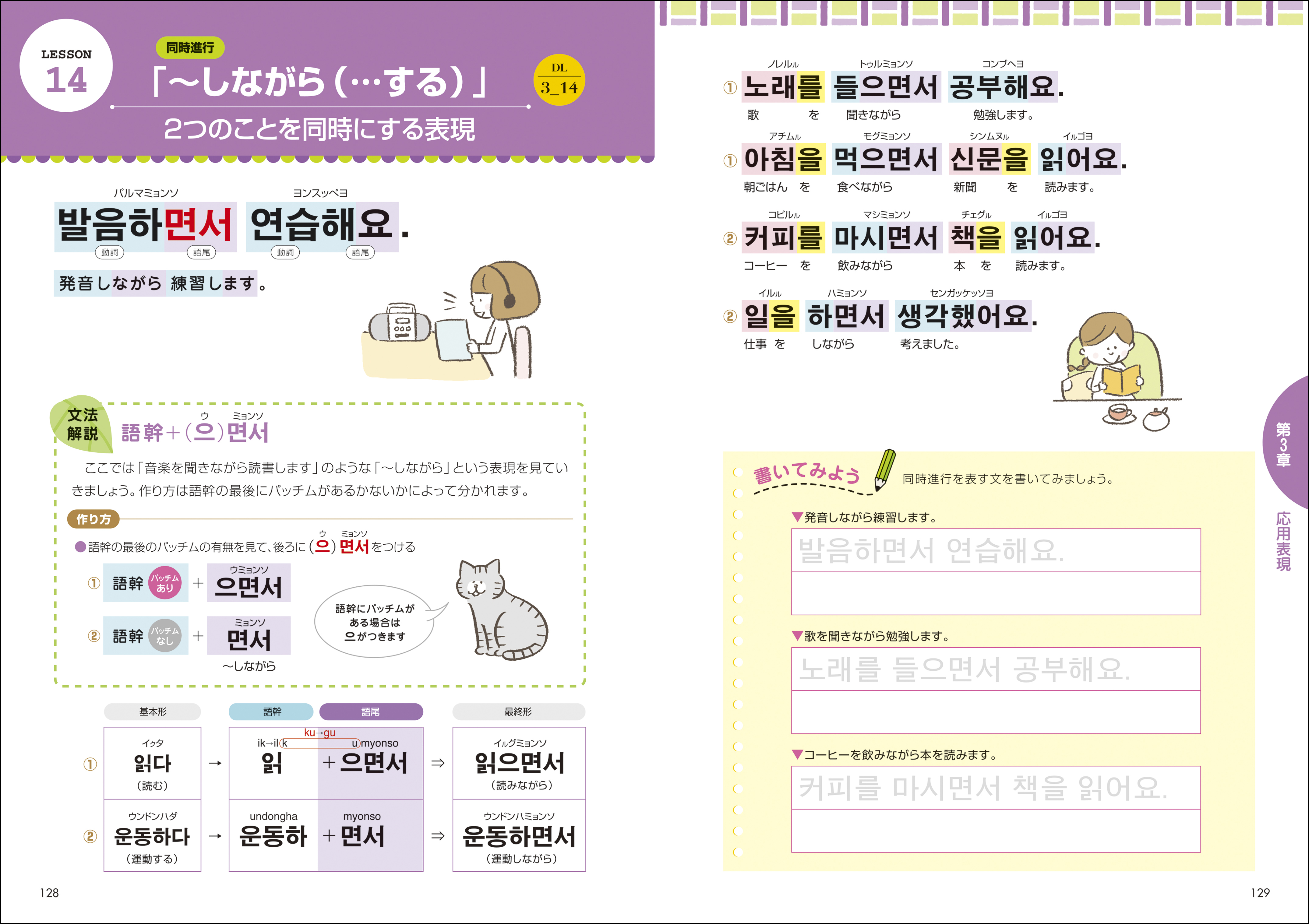The height and width of the screenshot is (924, 1309).
Task: Click the subtitle 2つのことを同時にする表現
Action: tap(319, 129)
